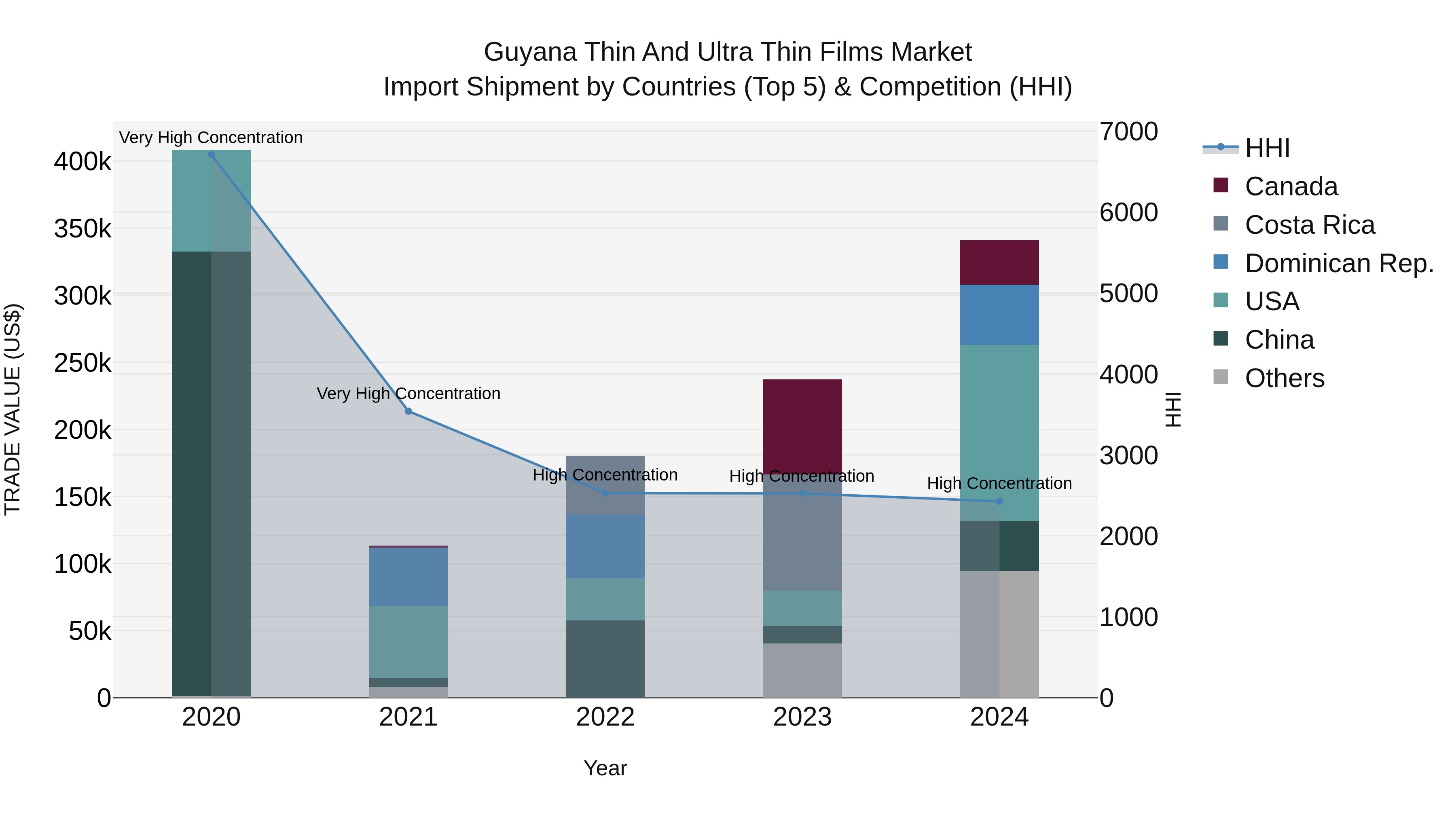Click the '400k' left axis tick label

(x=83, y=162)
